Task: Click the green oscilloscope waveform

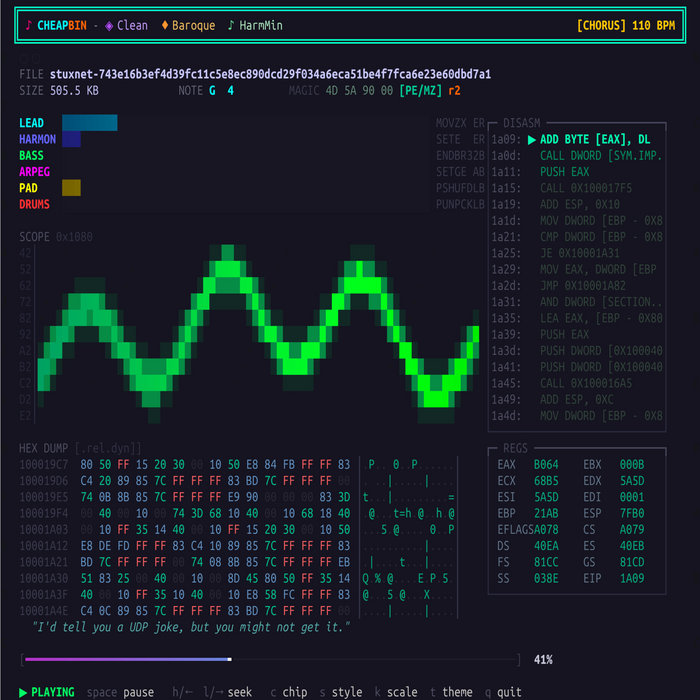Action: coord(258,334)
